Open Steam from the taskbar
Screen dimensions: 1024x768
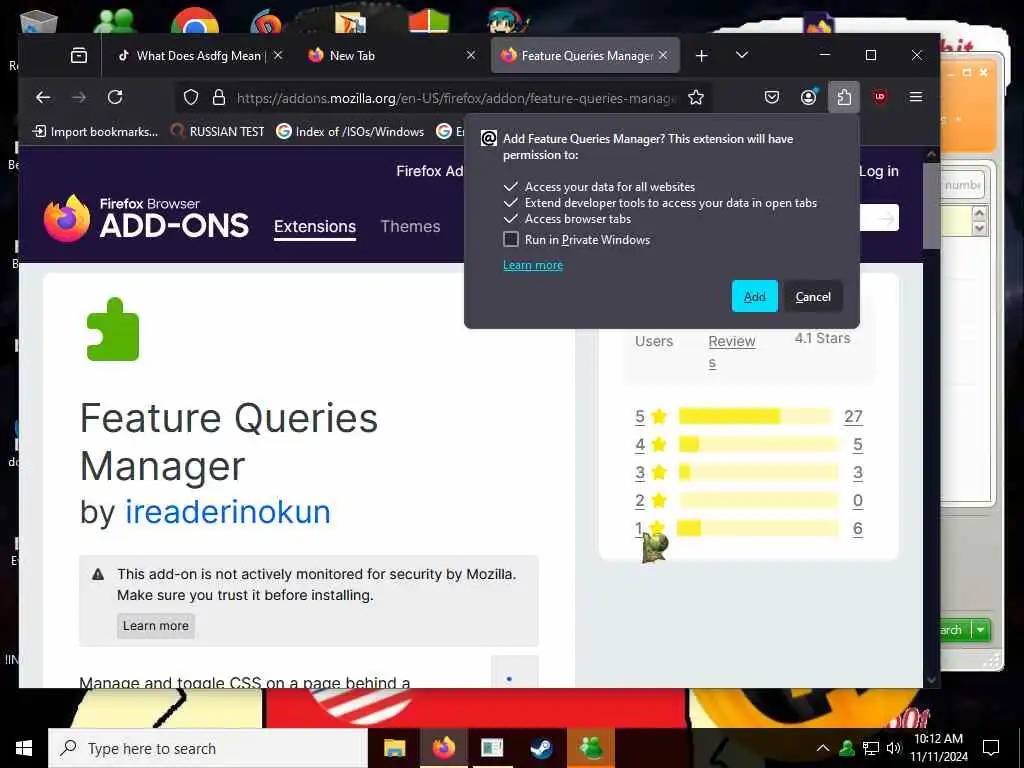pyautogui.click(x=541, y=748)
